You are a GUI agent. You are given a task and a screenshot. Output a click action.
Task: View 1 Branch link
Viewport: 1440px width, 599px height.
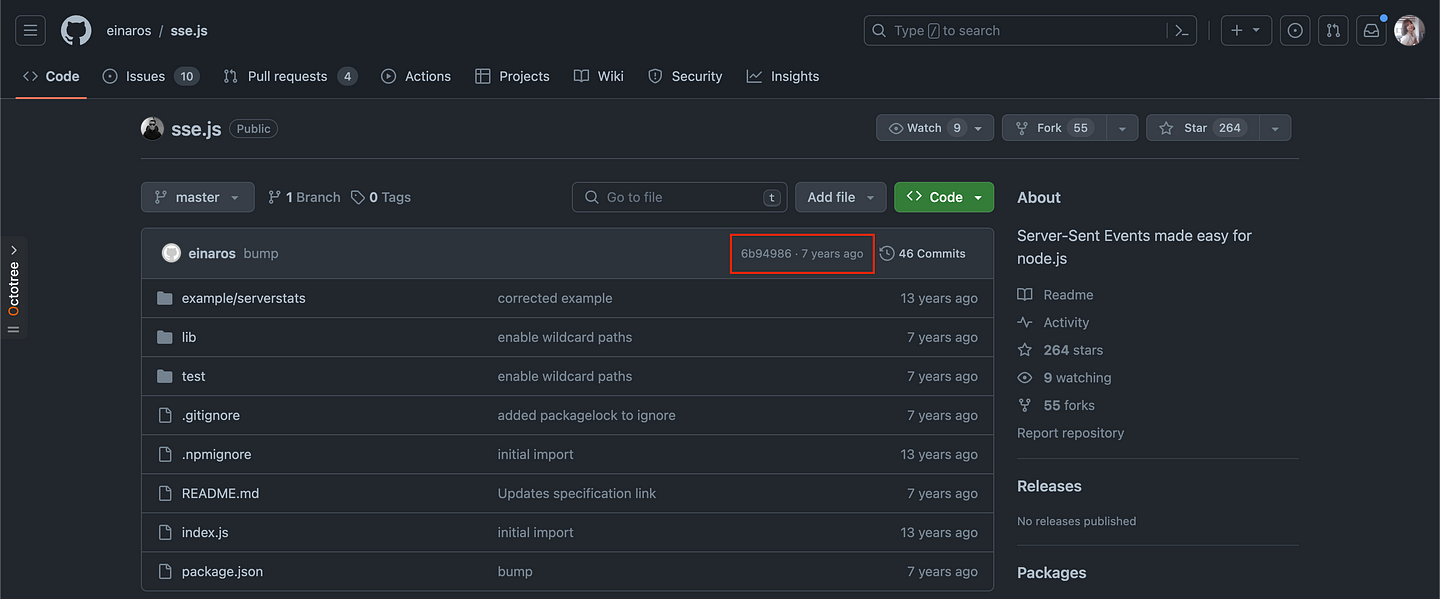click(x=304, y=197)
